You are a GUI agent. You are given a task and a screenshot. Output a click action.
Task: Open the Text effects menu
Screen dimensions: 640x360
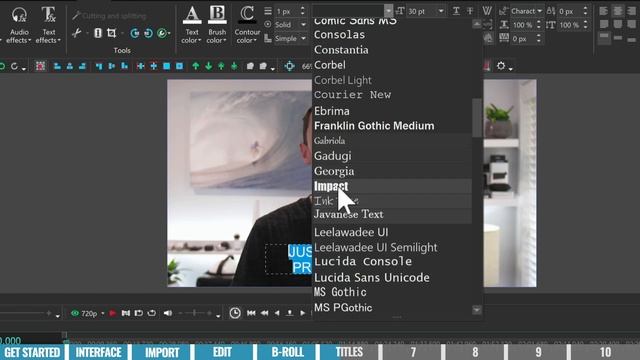point(48,25)
